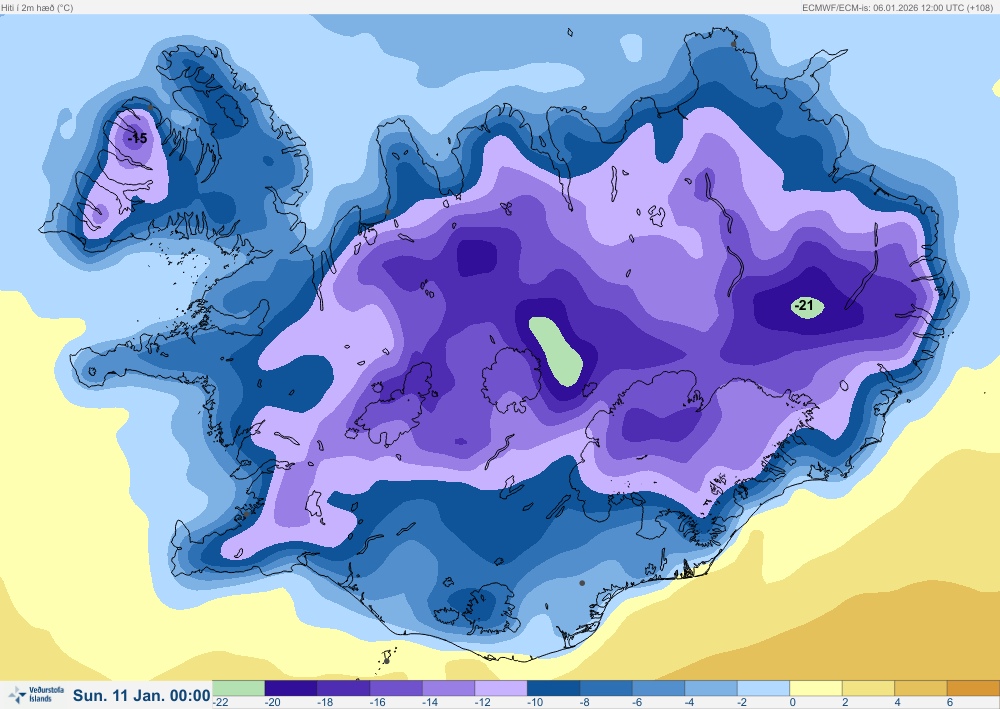
Task: Click the '-12' legend scale label
Action: [483, 703]
